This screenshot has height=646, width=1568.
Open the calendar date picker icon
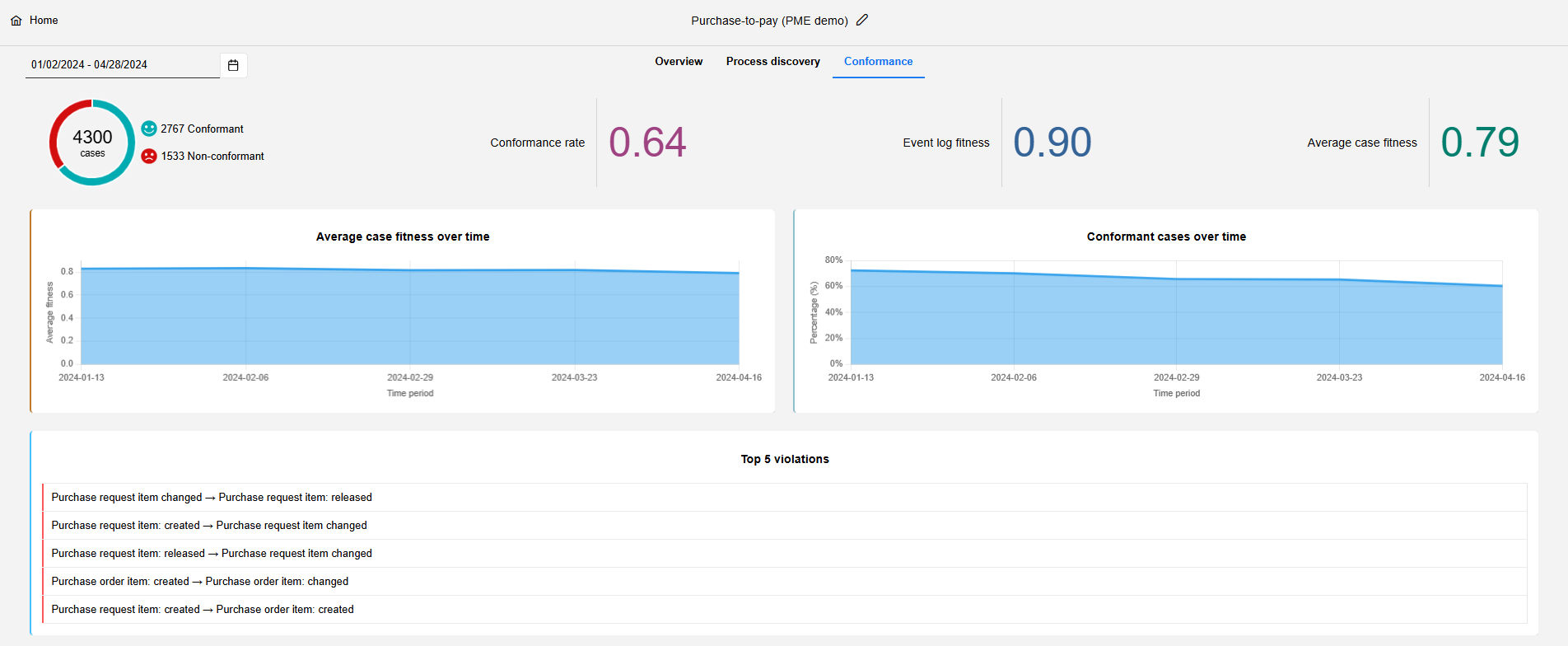[x=233, y=65]
